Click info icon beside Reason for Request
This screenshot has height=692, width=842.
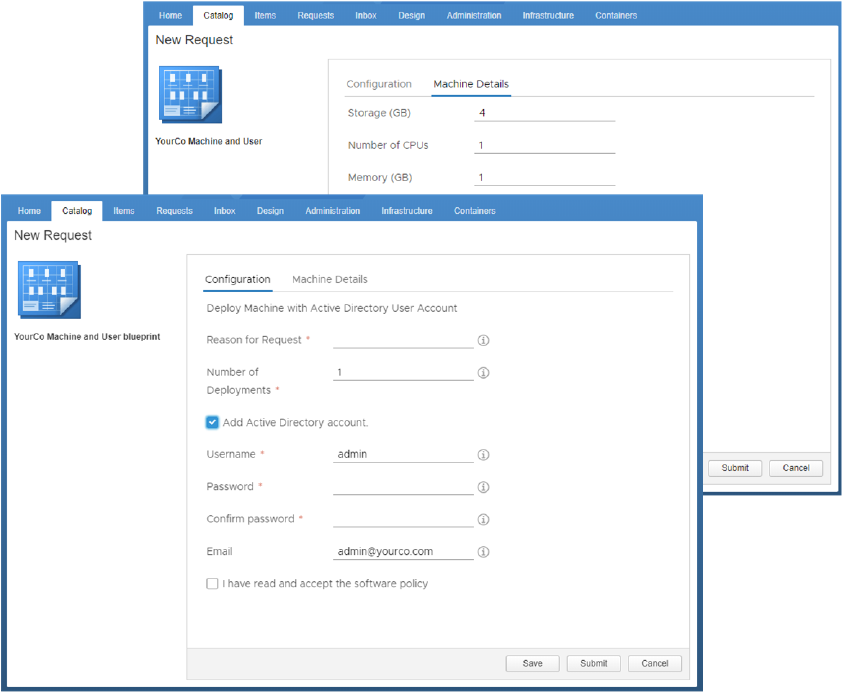click(x=483, y=340)
